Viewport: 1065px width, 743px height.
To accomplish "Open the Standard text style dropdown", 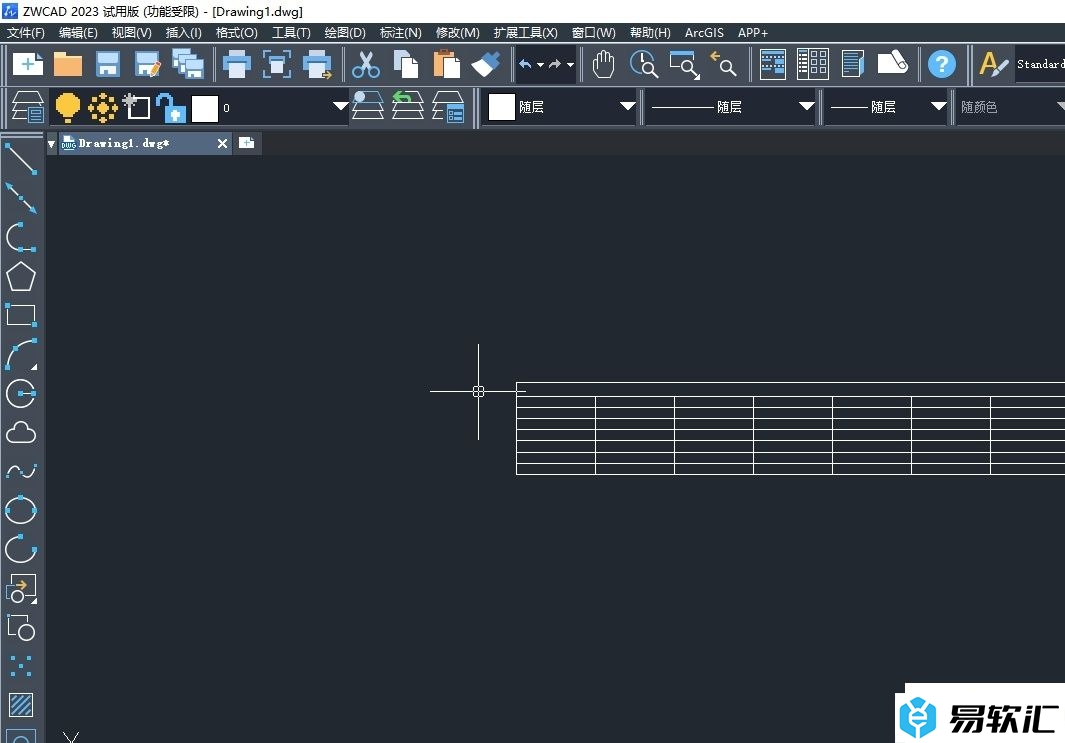I will (x=1040, y=65).
